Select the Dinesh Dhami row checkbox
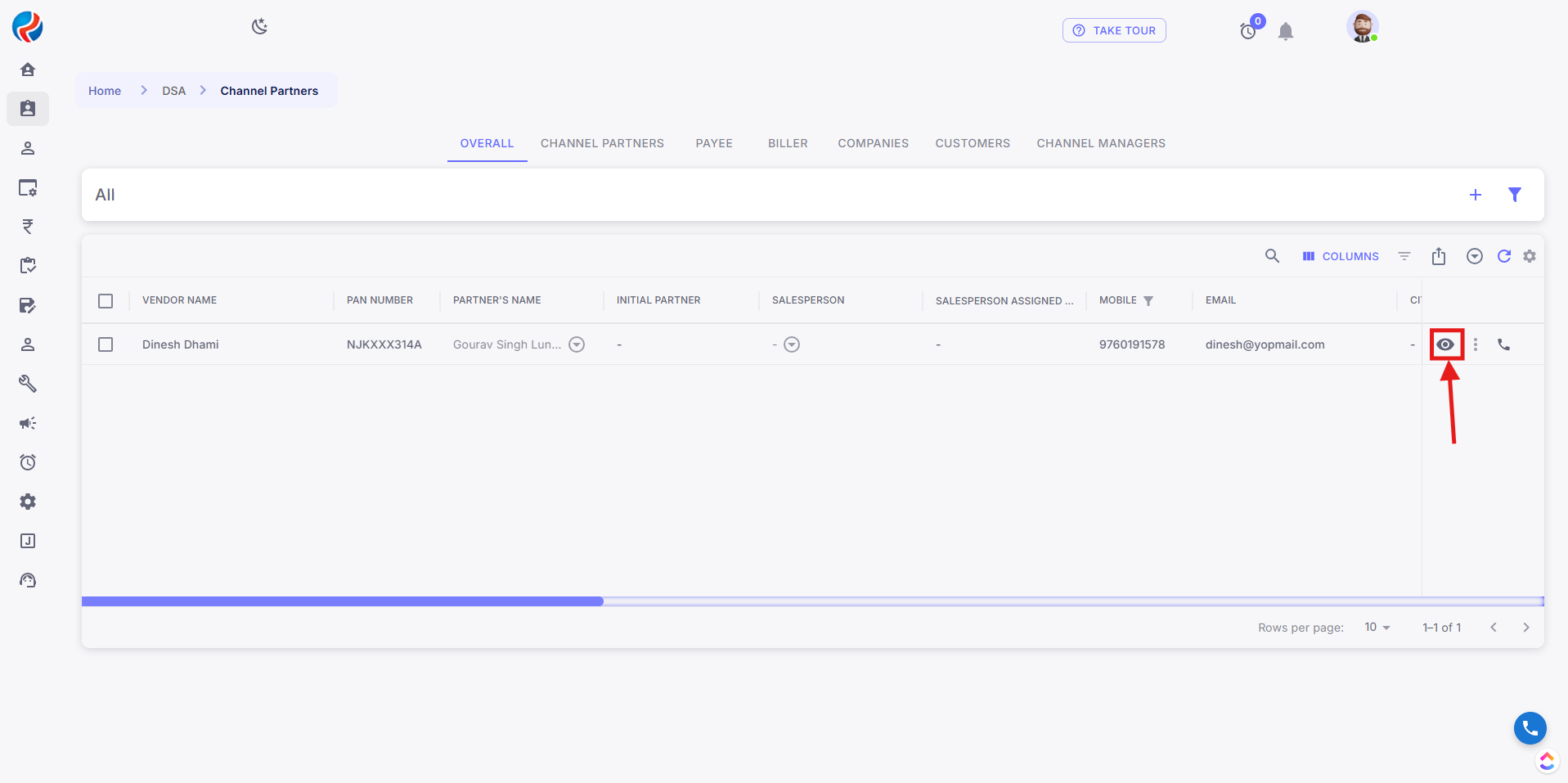This screenshot has height=783, width=1568. (106, 344)
